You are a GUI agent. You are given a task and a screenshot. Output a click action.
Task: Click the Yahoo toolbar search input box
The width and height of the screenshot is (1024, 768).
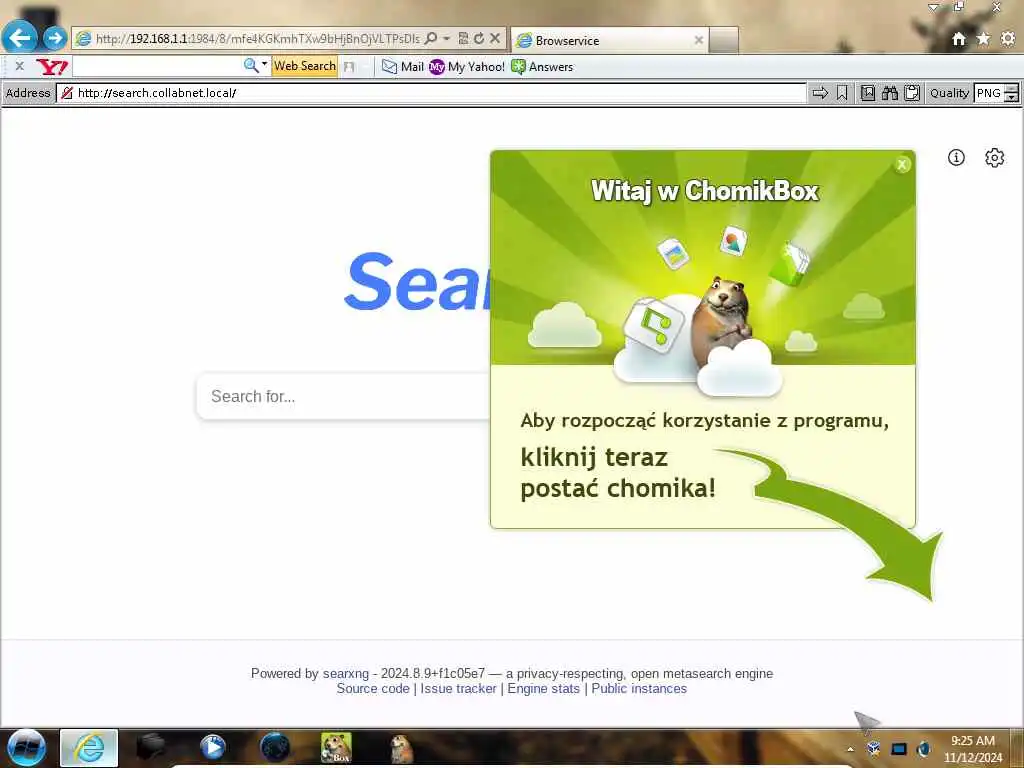click(157, 66)
